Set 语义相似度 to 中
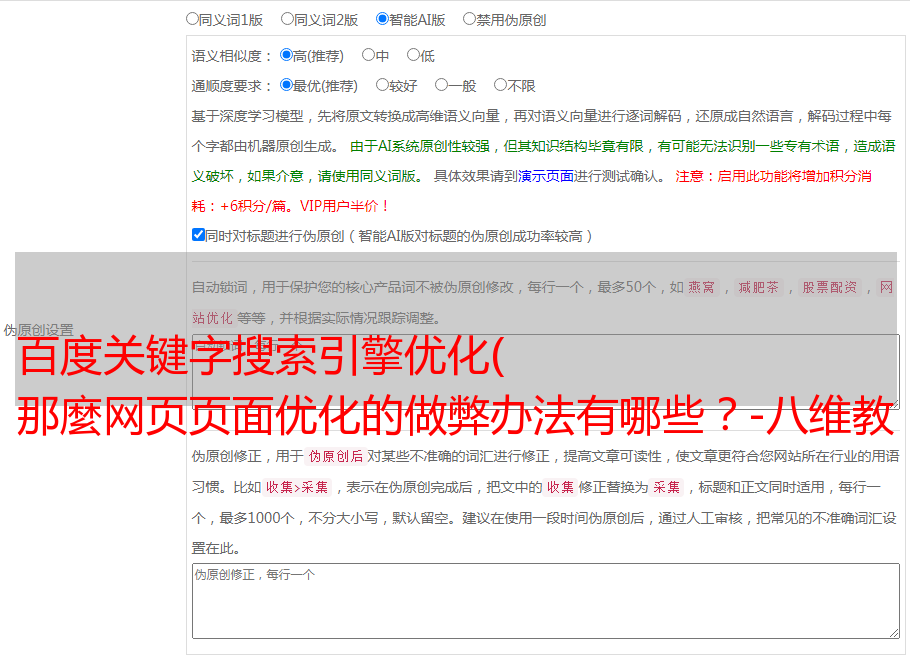Image resolution: width=911 pixels, height=658 pixels. click(368, 55)
